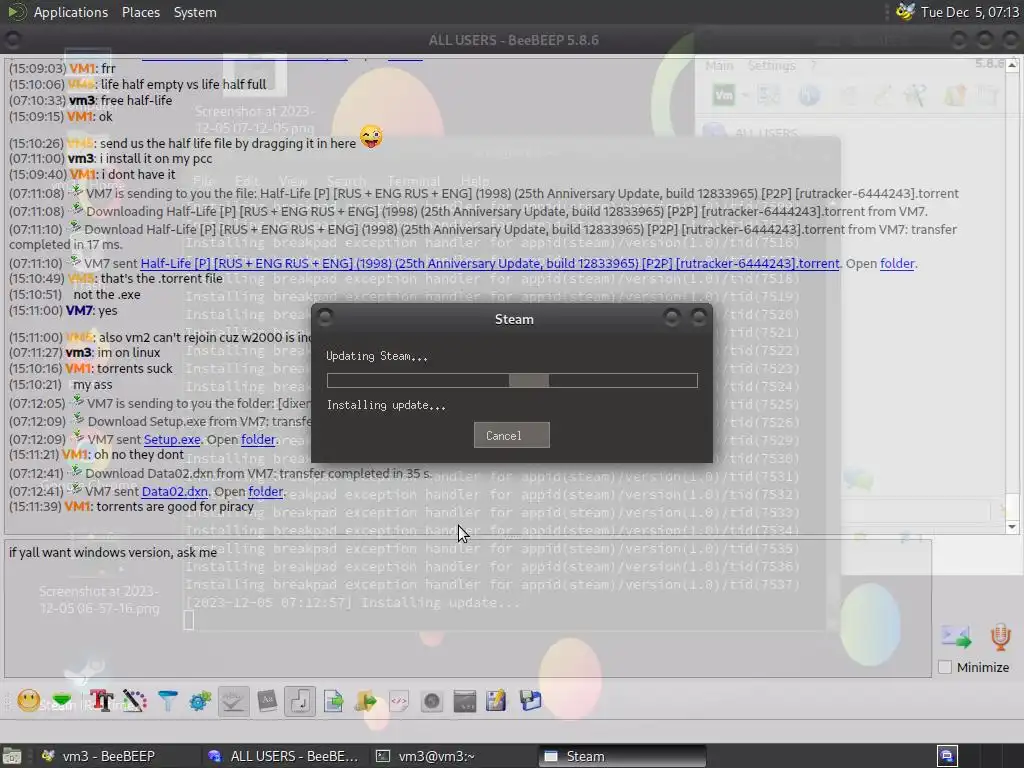Click the "Installing update..." status in Steam dialog
The image size is (1024, 768).
coord(386,405)
